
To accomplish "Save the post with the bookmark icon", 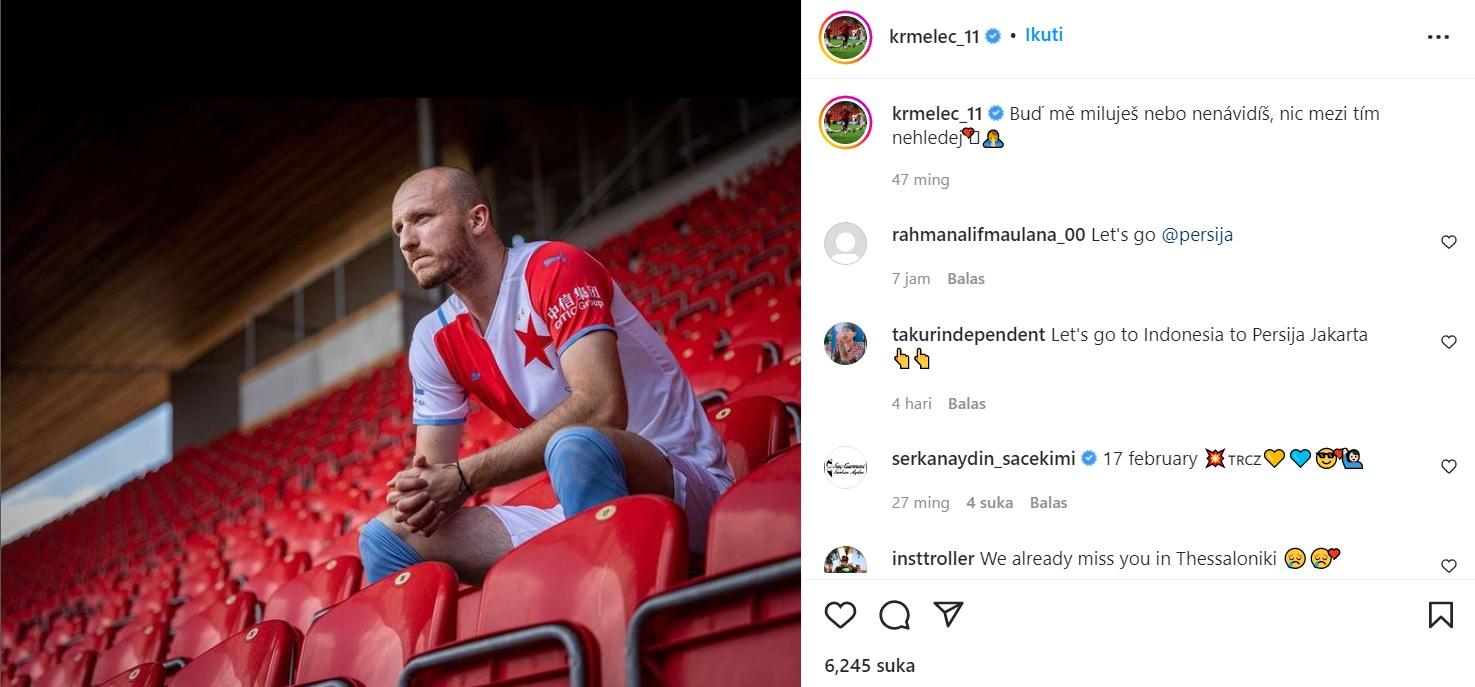I will (x=1441, y=616).
